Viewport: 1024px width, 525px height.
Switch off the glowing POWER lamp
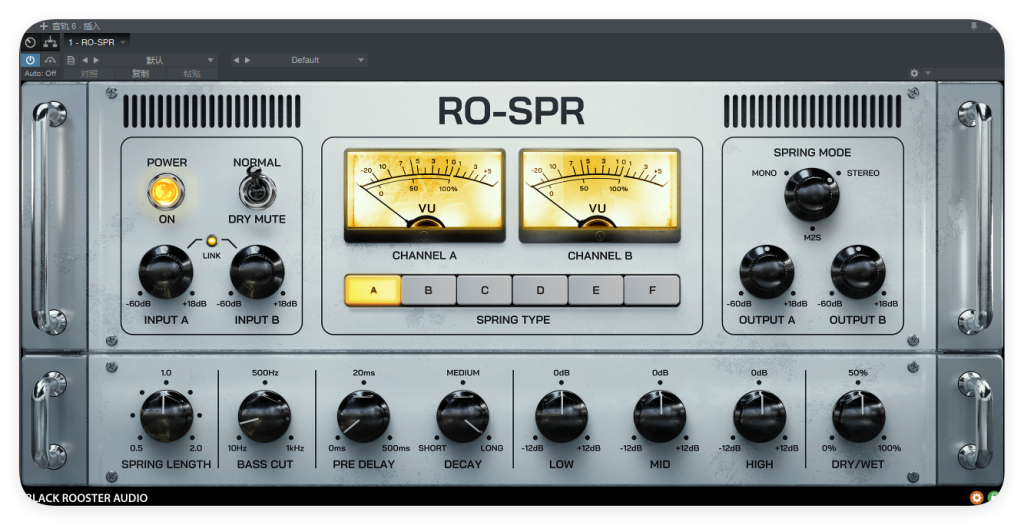(x=166, y=191)
